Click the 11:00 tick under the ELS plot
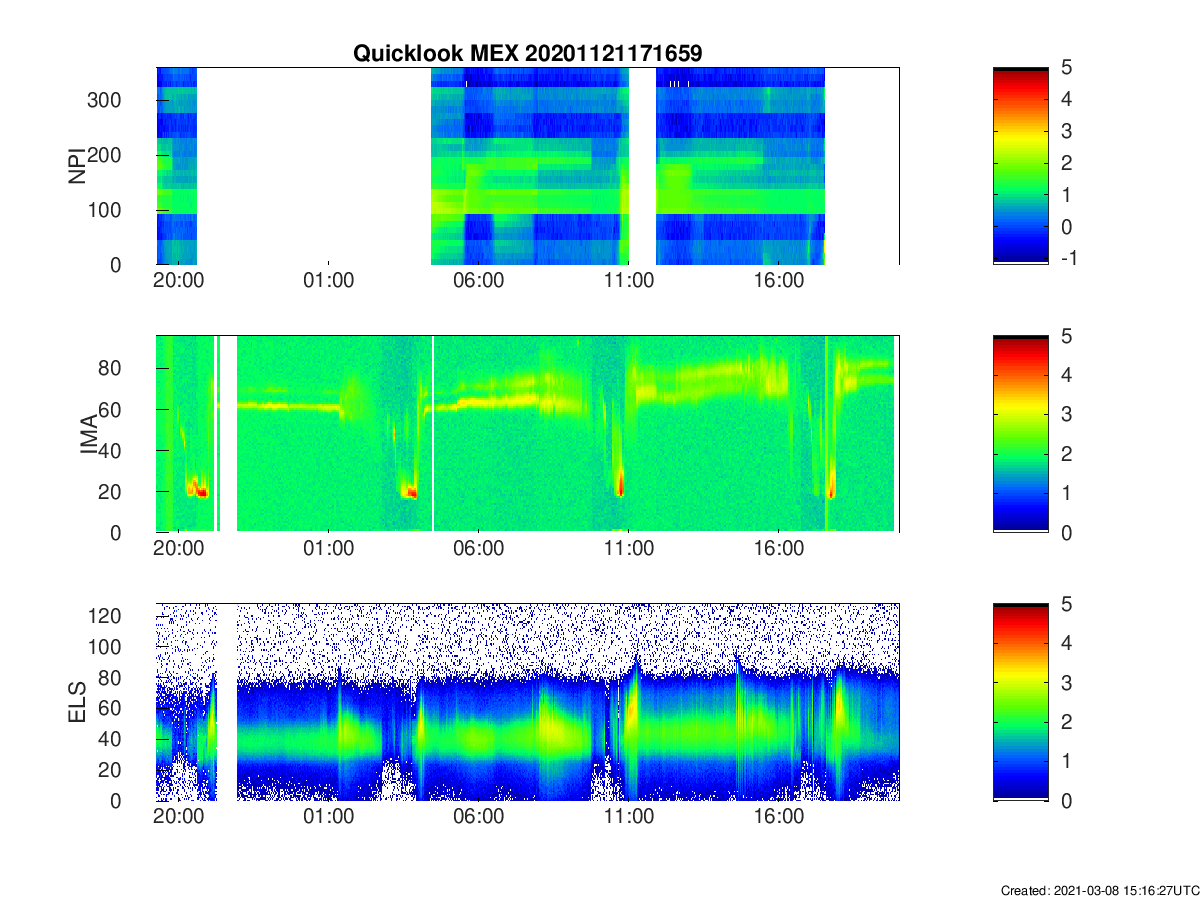This screenshot has height=900, width=1200. click(x=629, y=817)
